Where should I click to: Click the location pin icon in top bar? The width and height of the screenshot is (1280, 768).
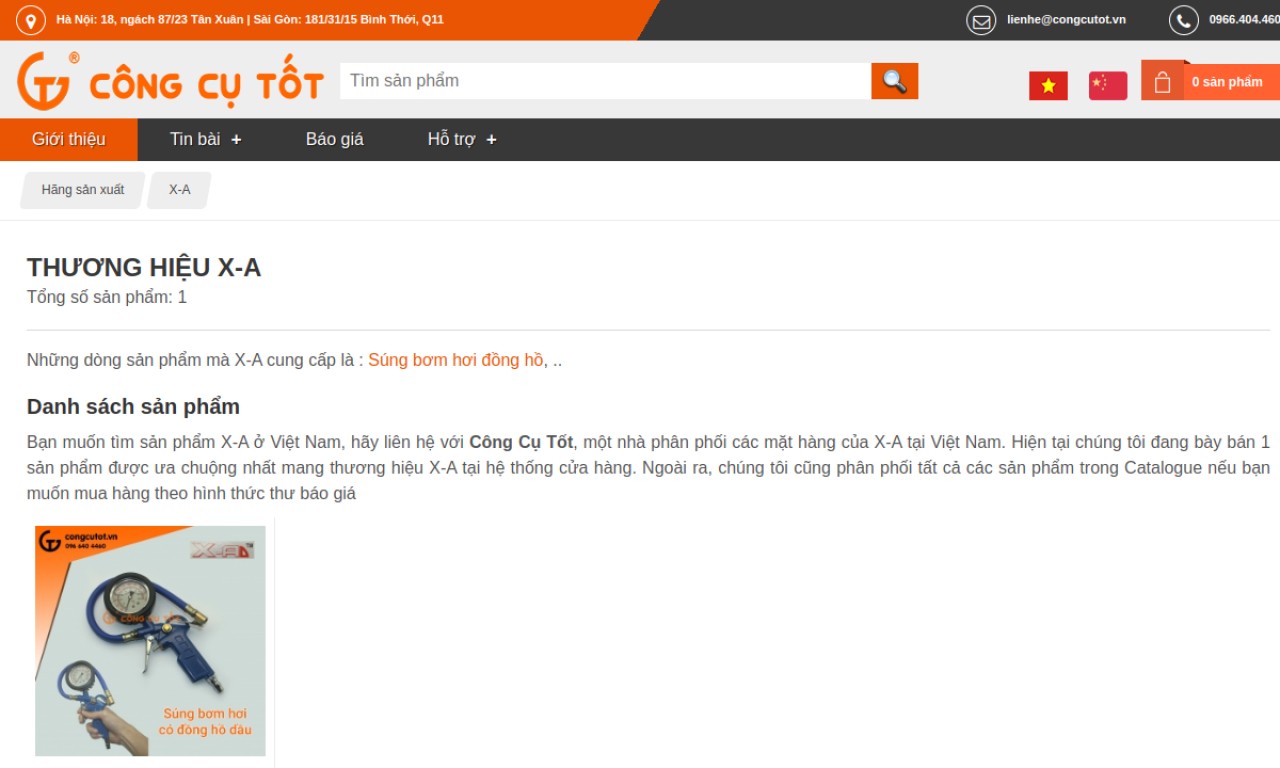(31, 20)
